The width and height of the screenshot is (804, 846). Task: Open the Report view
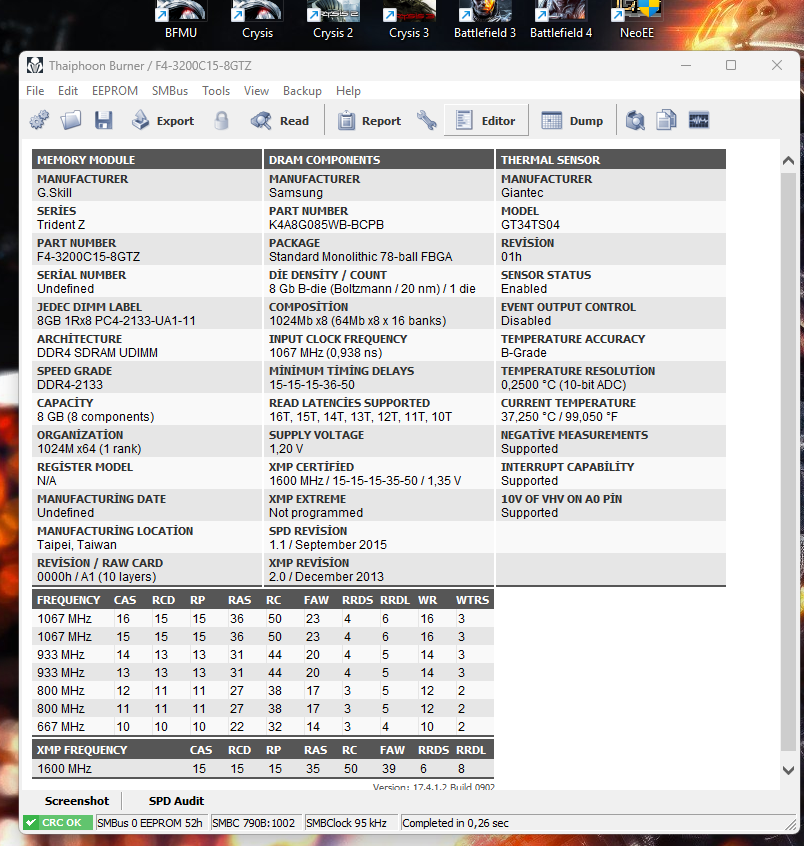[369, 120]
